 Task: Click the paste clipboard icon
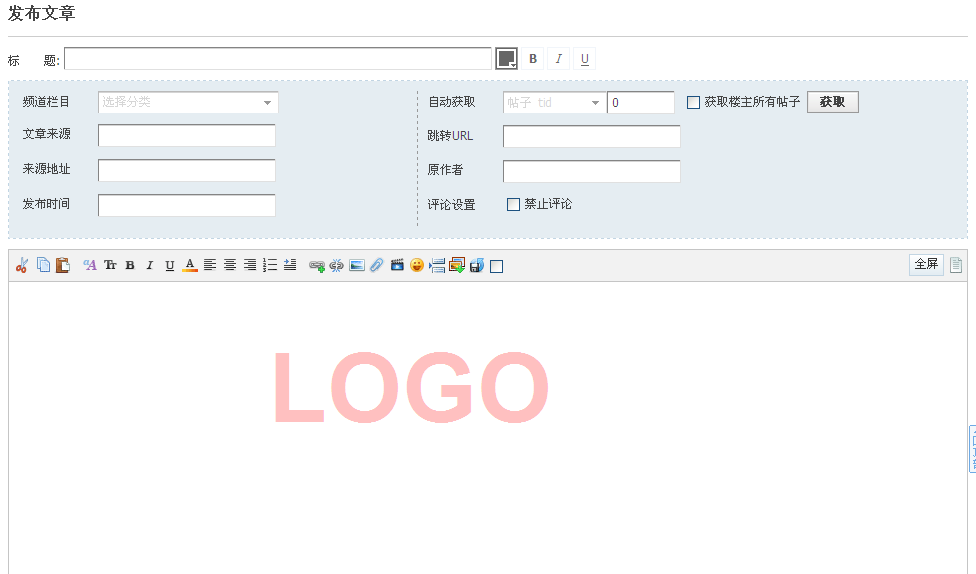point(63,265)
